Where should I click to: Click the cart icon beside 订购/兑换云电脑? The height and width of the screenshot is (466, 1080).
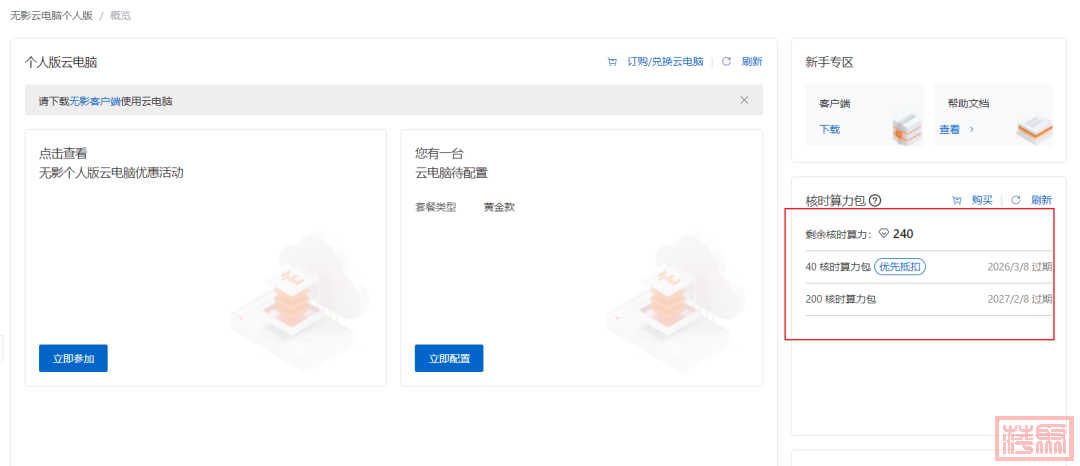coord(612,62)
